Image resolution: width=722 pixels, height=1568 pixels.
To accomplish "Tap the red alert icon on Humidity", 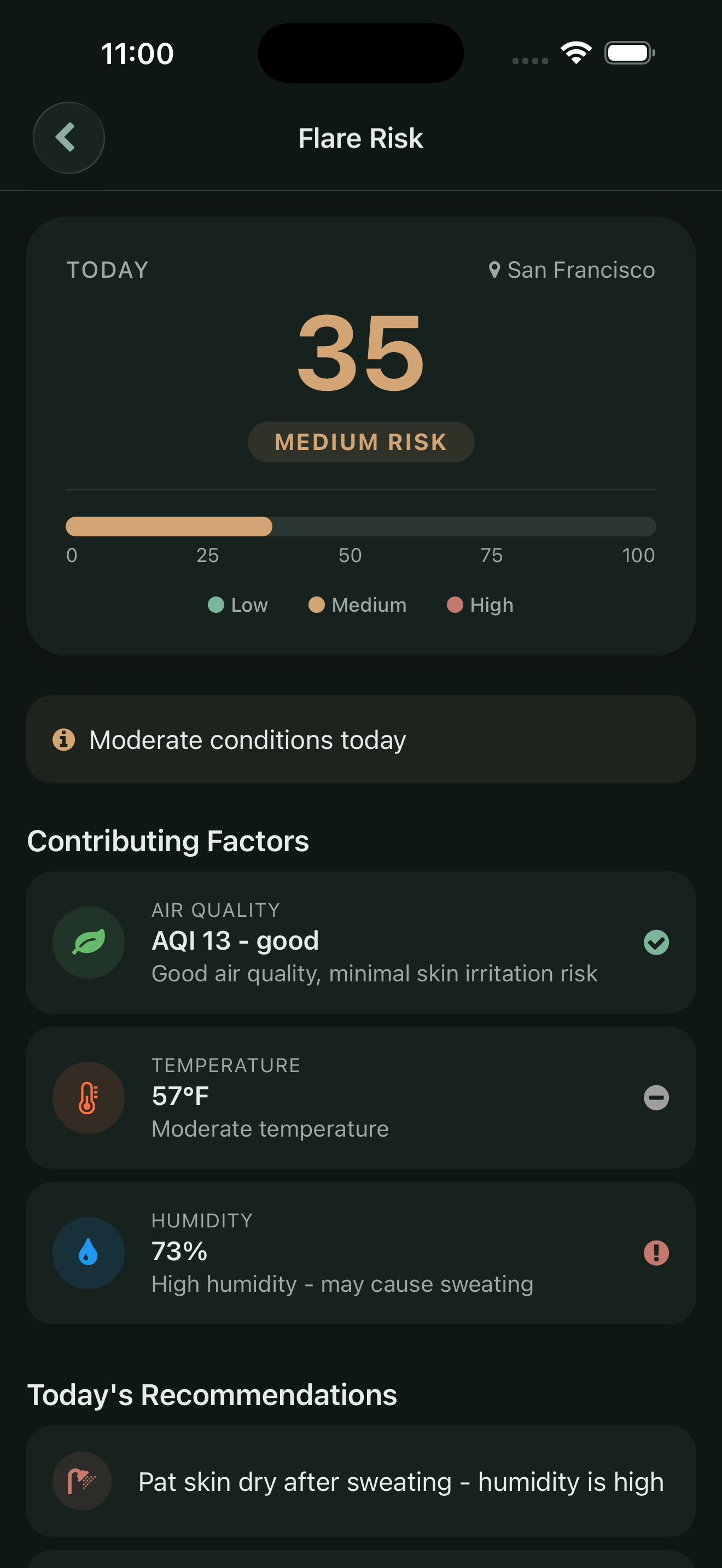I will pos(656,1253).
